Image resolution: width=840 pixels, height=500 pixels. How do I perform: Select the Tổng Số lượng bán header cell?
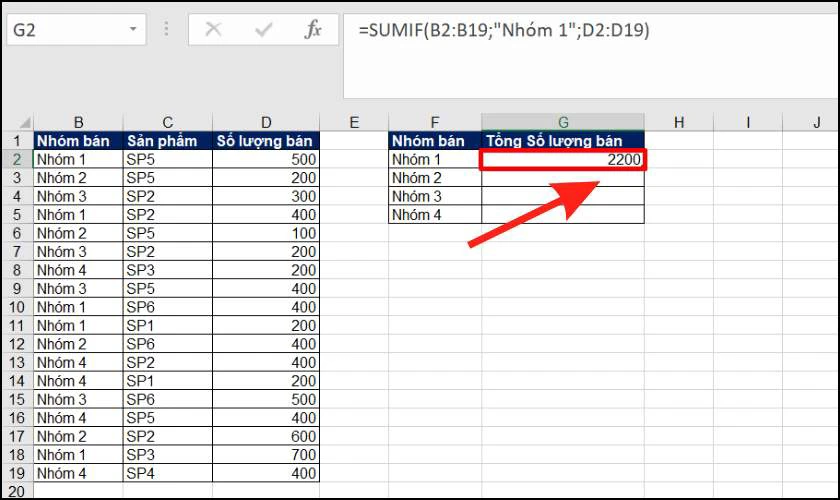563,141
